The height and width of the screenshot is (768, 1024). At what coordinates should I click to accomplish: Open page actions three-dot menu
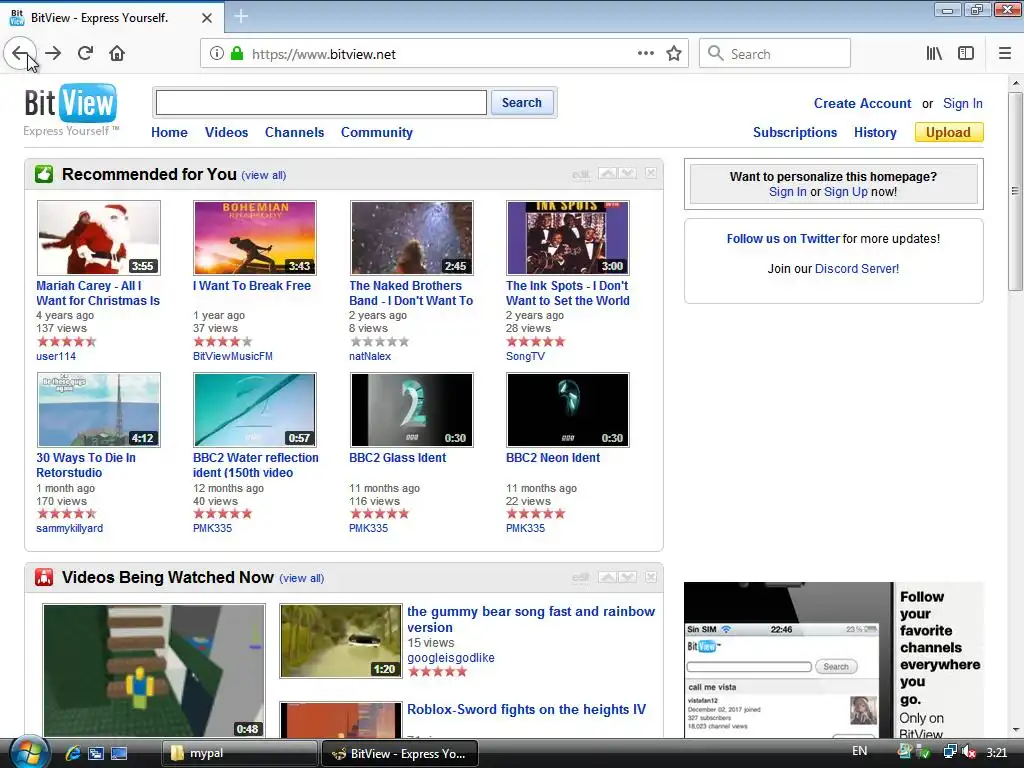pyautogui.click(x=645, y=54)
